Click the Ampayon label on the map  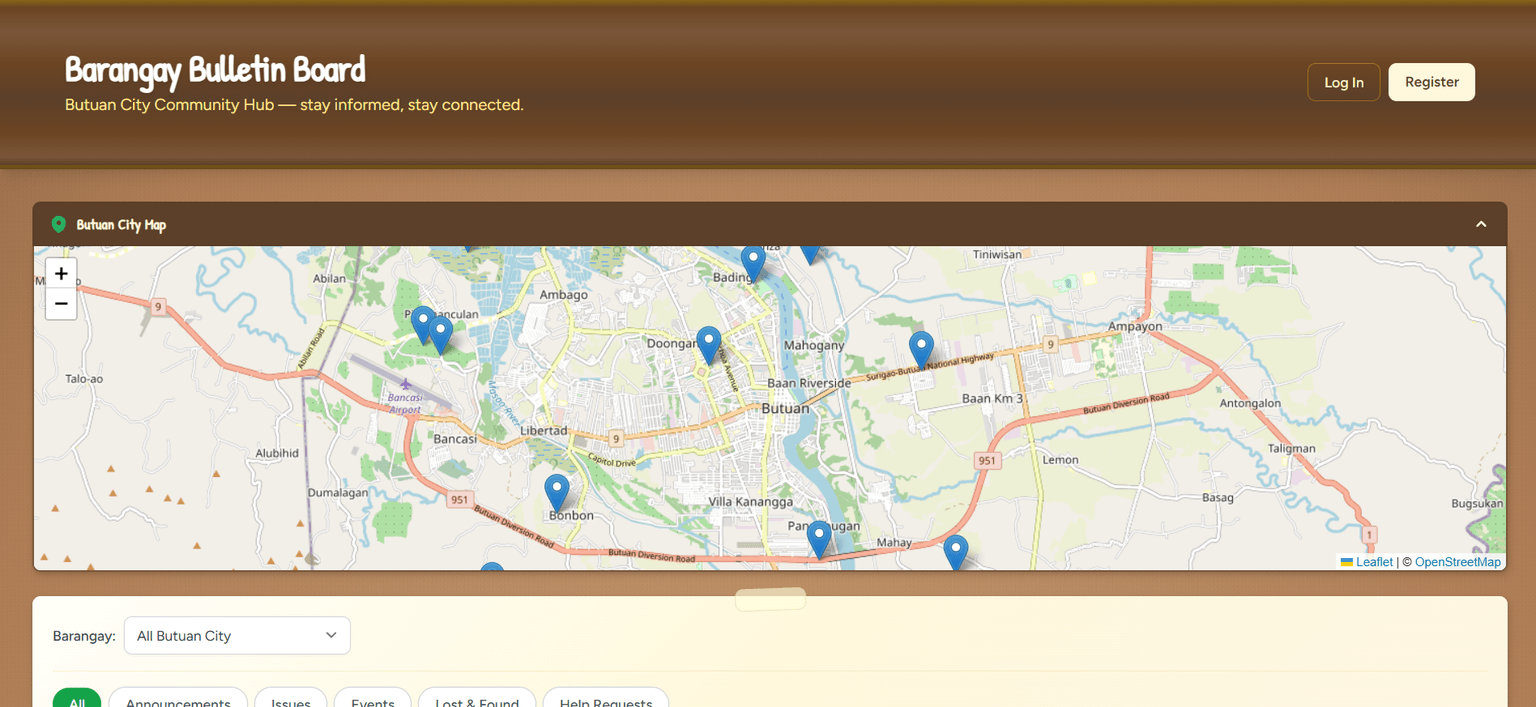pos(1135,327)
